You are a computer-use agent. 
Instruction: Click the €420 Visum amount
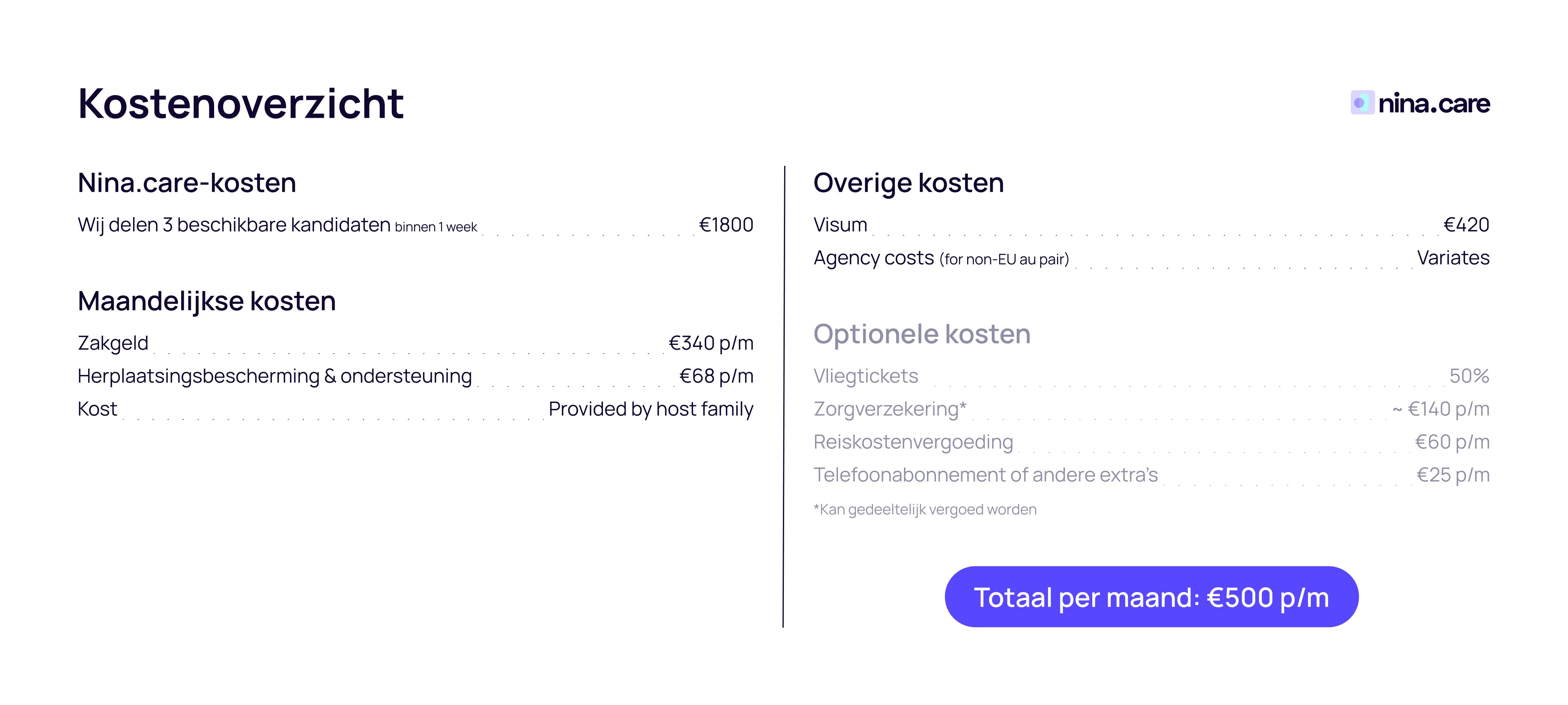pos(1466,225)
